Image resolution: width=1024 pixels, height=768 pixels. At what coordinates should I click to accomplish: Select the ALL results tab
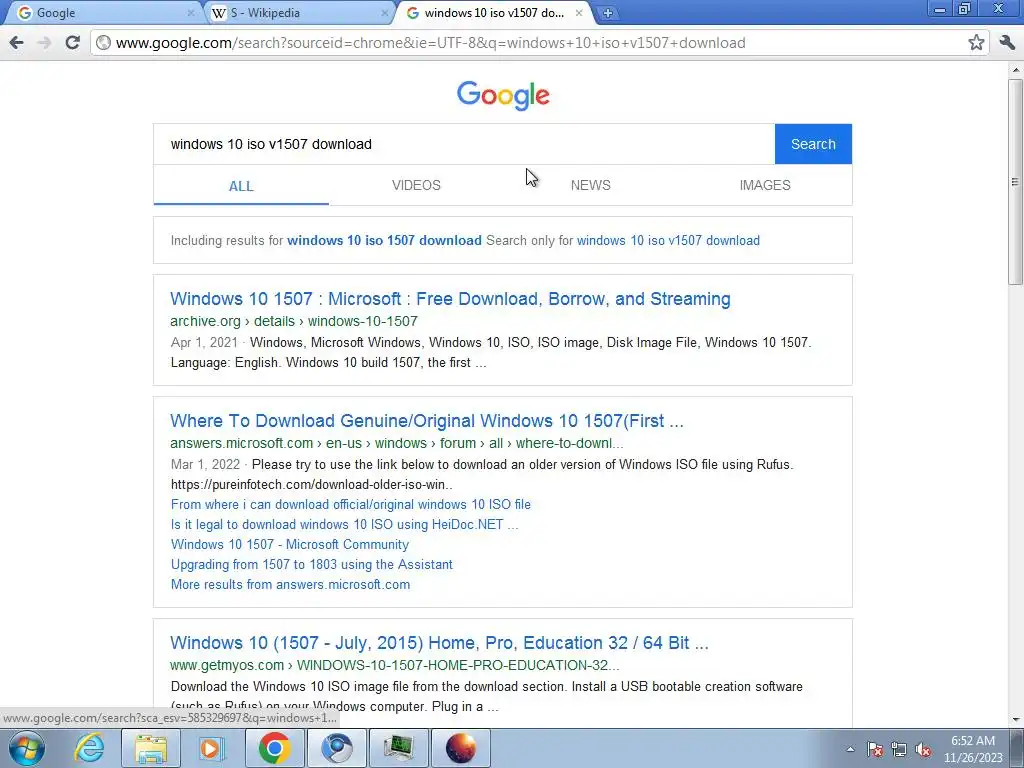pyautogui.click(x=241, y=185)
